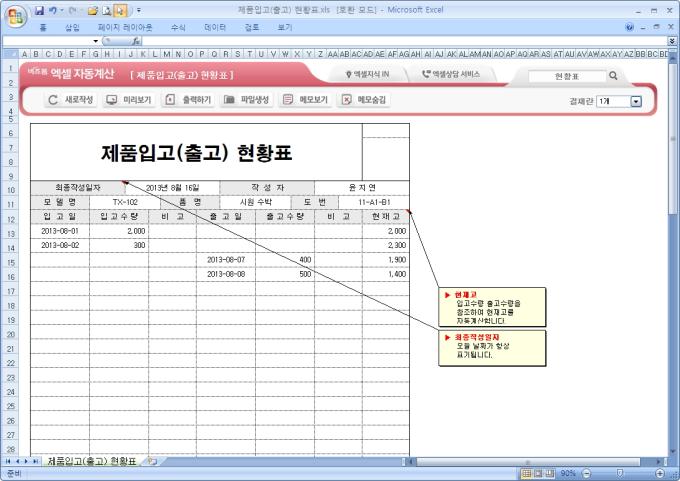The height and width of the screenshot is (481, 680).
Task: Click the 출력하기 button
Action: coord(188,100)
